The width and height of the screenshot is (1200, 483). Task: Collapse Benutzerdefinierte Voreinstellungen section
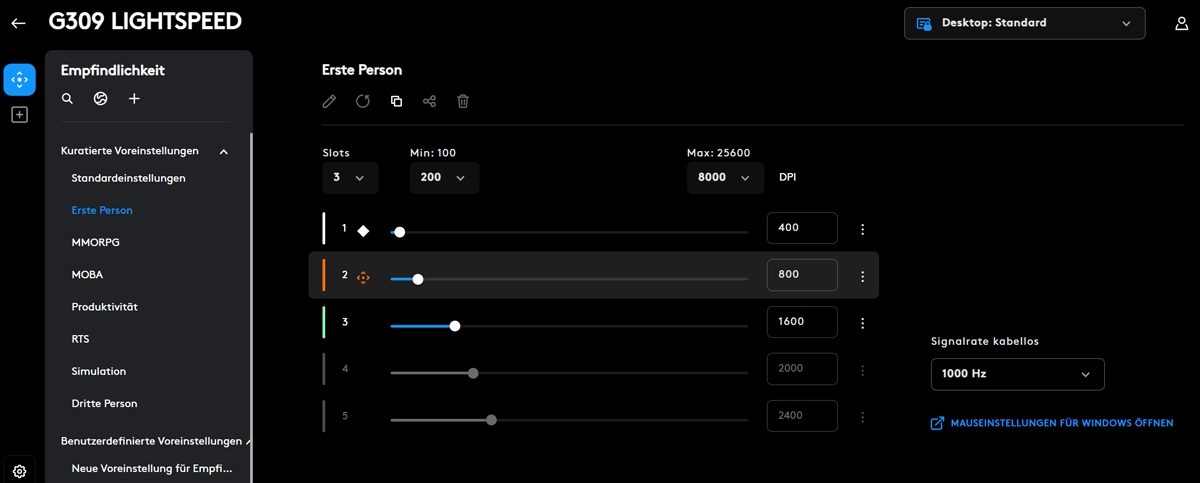coord(247,441)
